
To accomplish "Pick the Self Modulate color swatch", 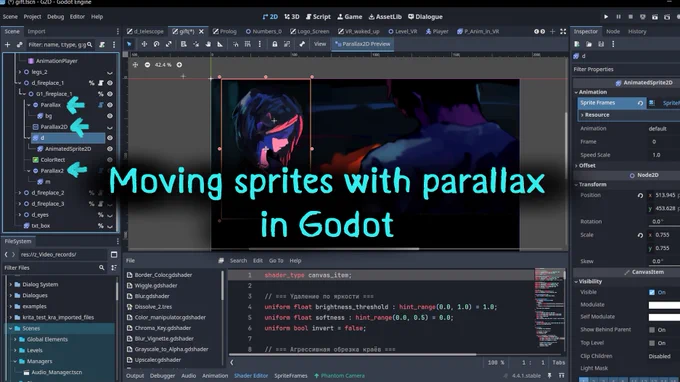I will coord(664,317).
